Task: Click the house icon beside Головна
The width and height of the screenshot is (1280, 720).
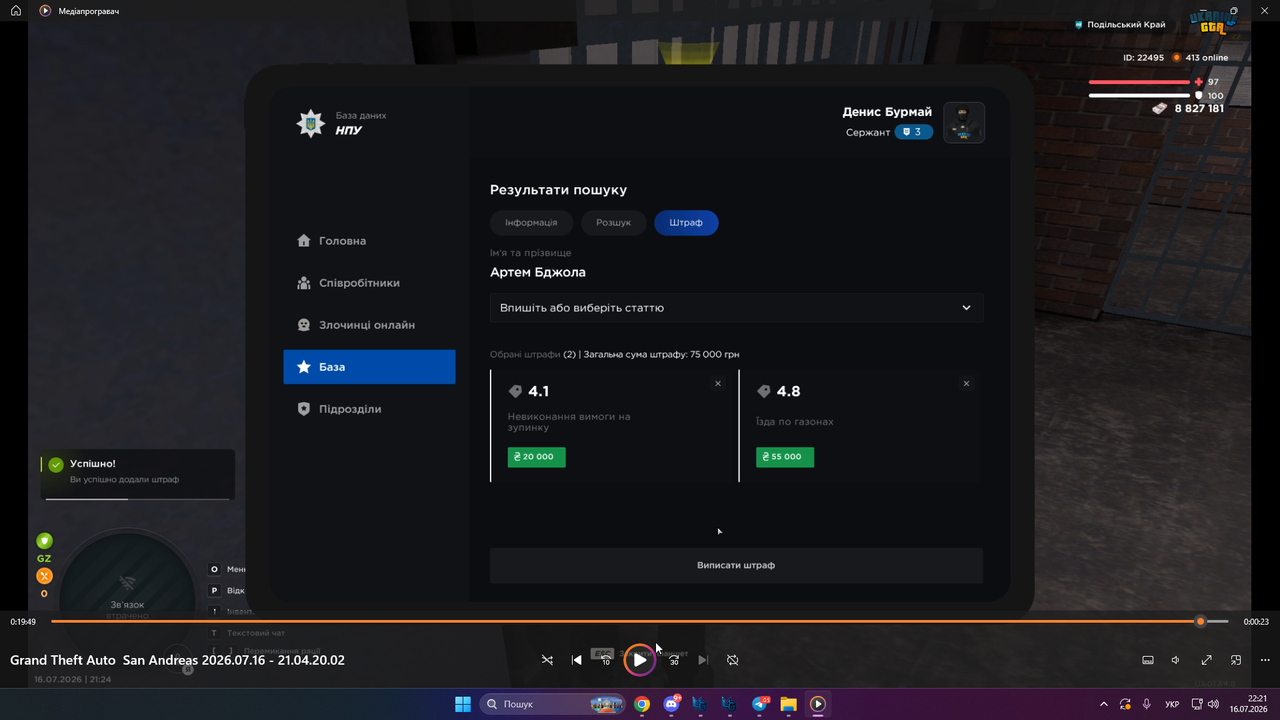Action: pos(304,241)
